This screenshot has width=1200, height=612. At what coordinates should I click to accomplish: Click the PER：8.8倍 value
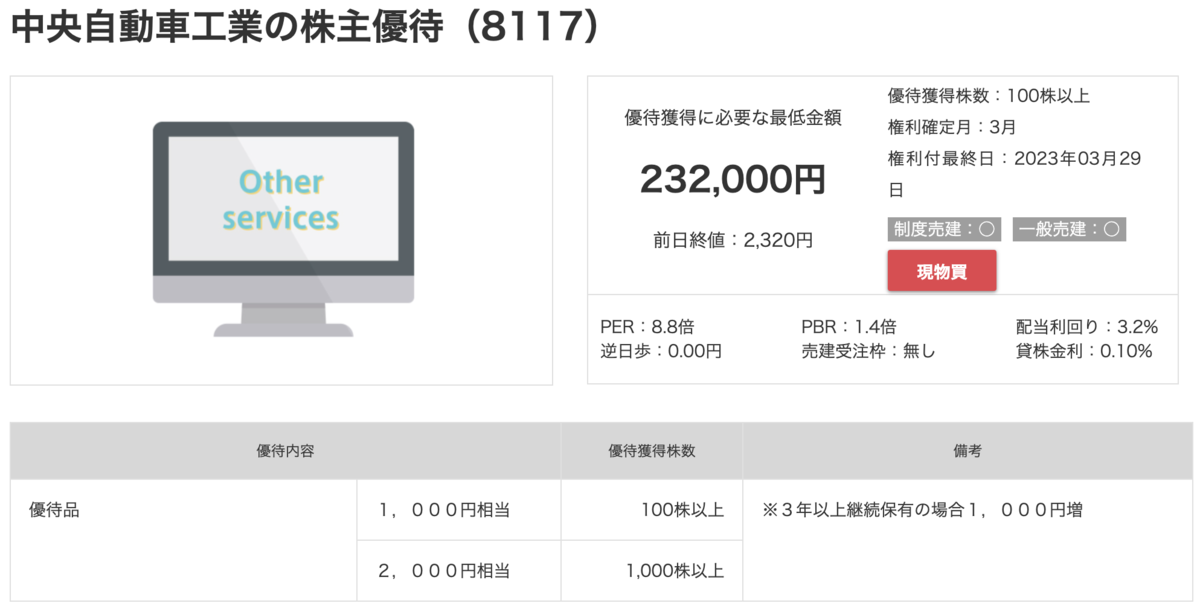pos(647,327)
